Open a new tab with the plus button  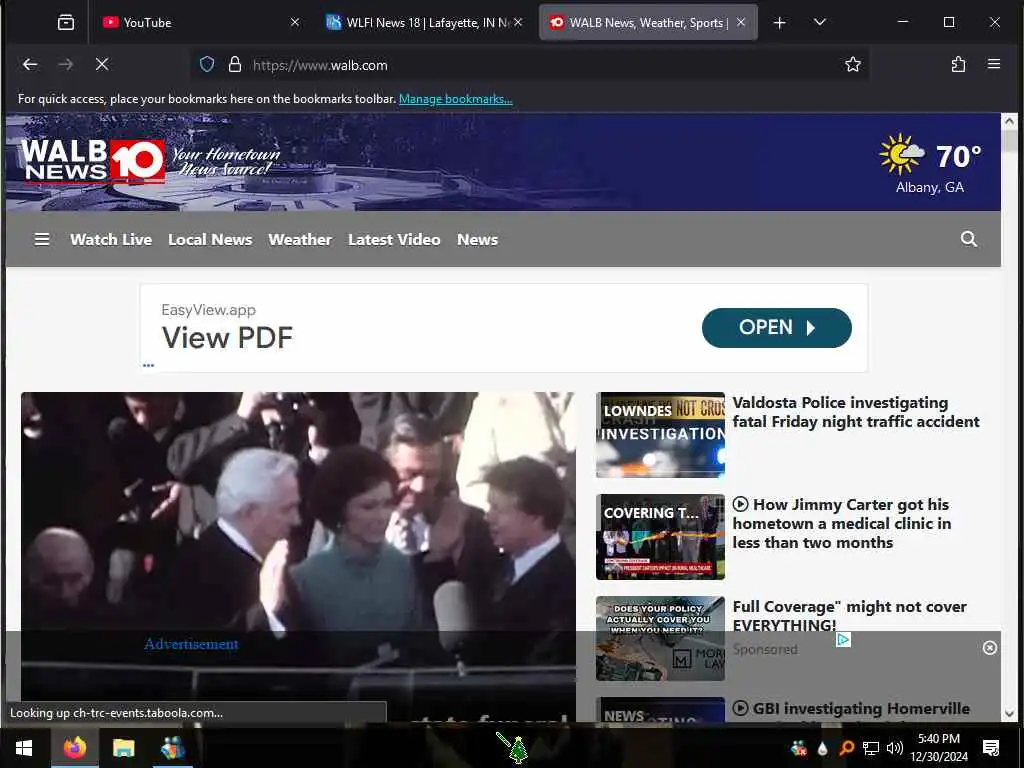tap(779, 23)
